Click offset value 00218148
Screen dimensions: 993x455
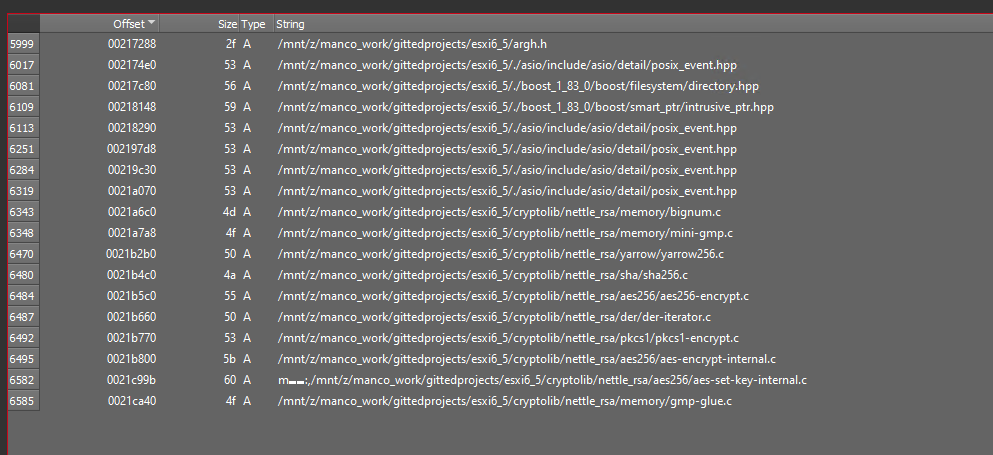pos(132,107)
